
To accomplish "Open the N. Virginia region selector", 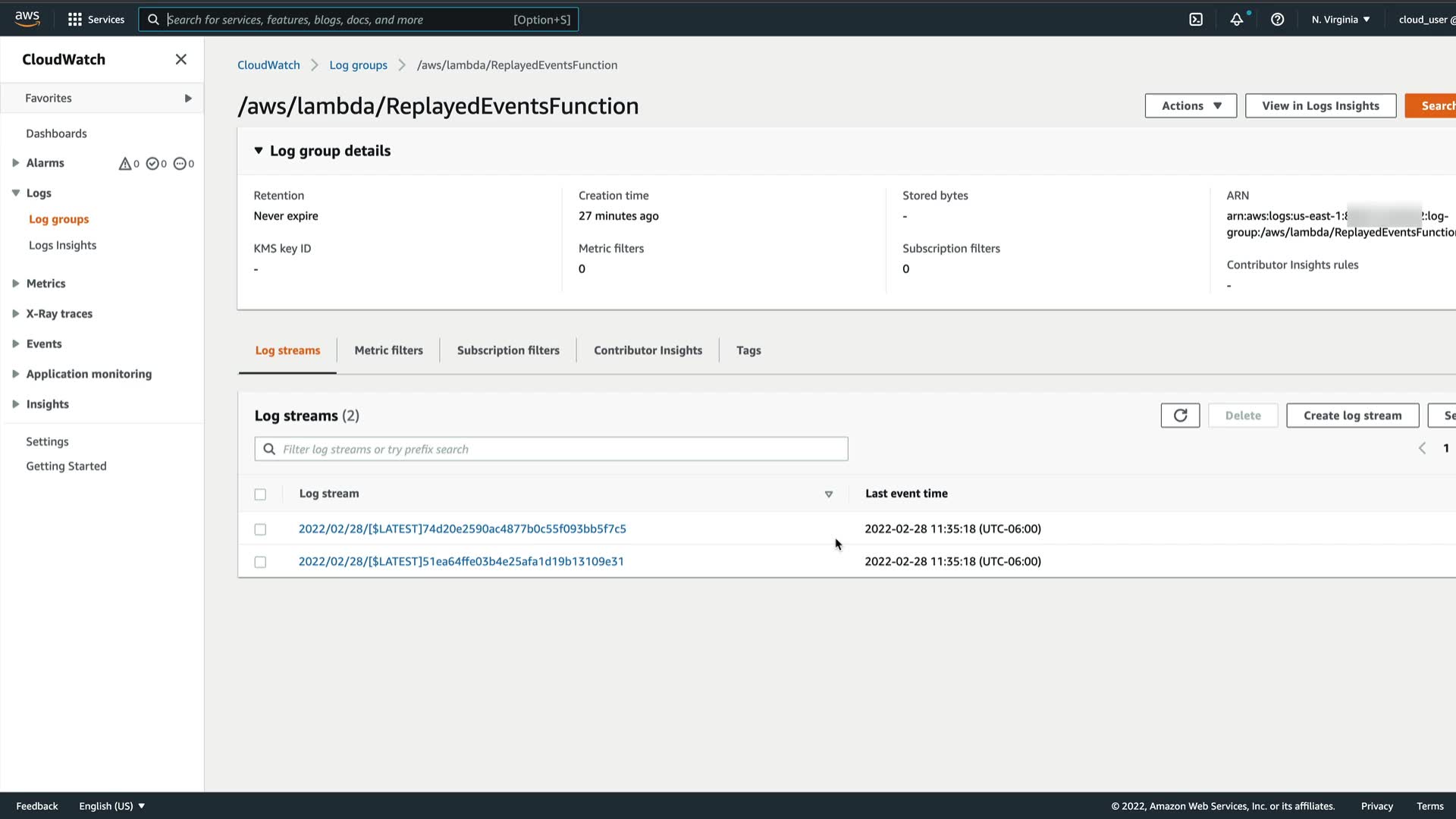I will click(1340, 20).
